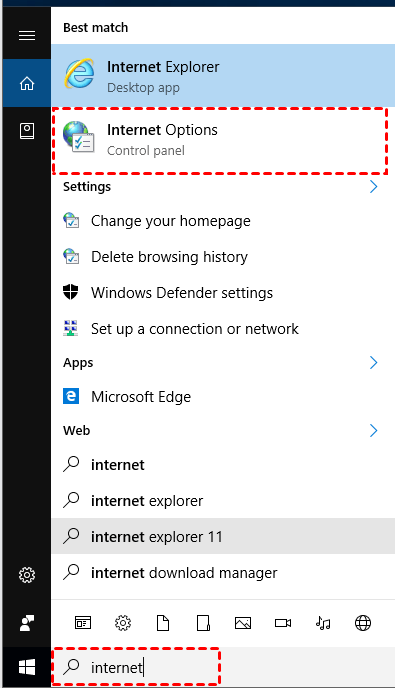The image size is (395, 688).
Task: Open Internet Options control panel
Action: [220, 140]
